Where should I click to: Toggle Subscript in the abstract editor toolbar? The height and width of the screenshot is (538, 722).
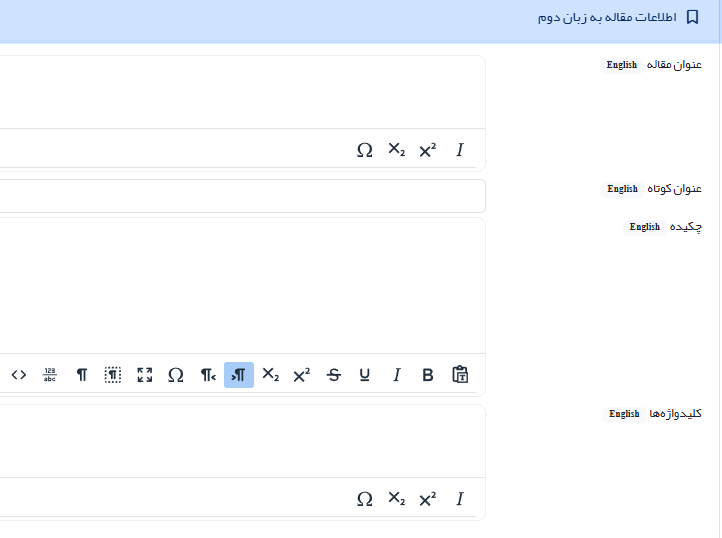click(270, 375)
